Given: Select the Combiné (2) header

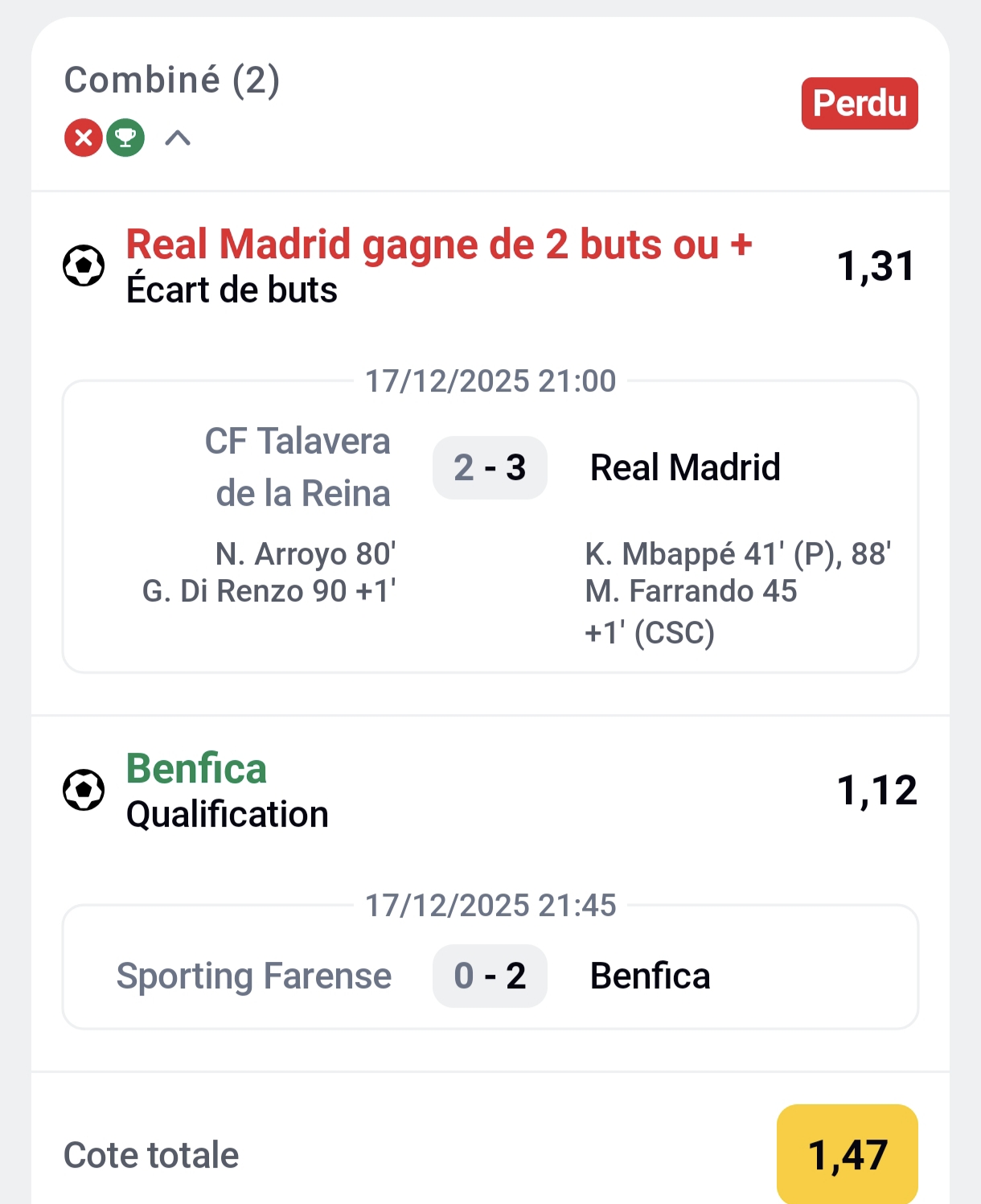Looking at the screenshot, I should point(172,80).
